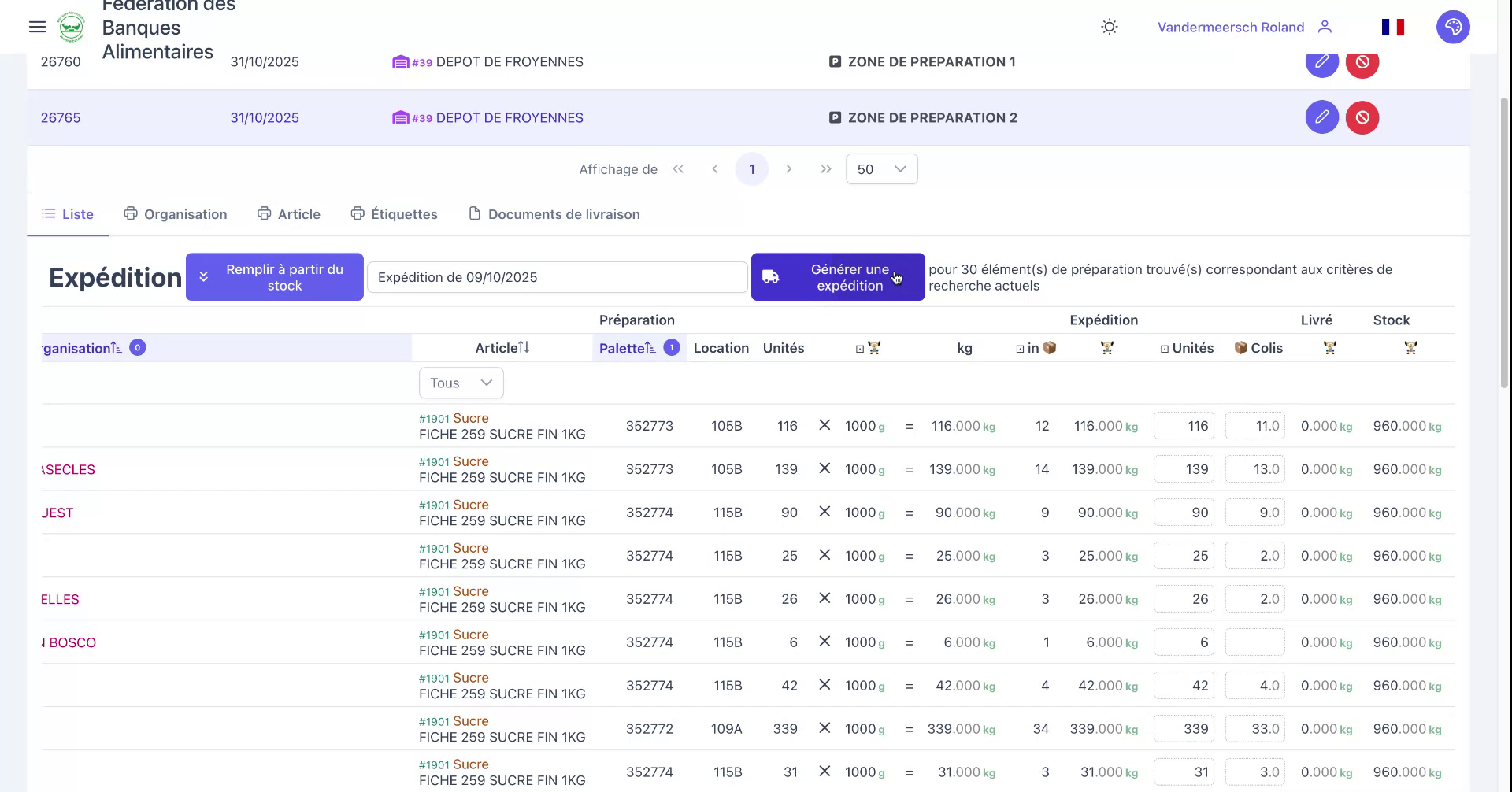Edit shipment row 26765 with the pencil icon

[1322, 117]
